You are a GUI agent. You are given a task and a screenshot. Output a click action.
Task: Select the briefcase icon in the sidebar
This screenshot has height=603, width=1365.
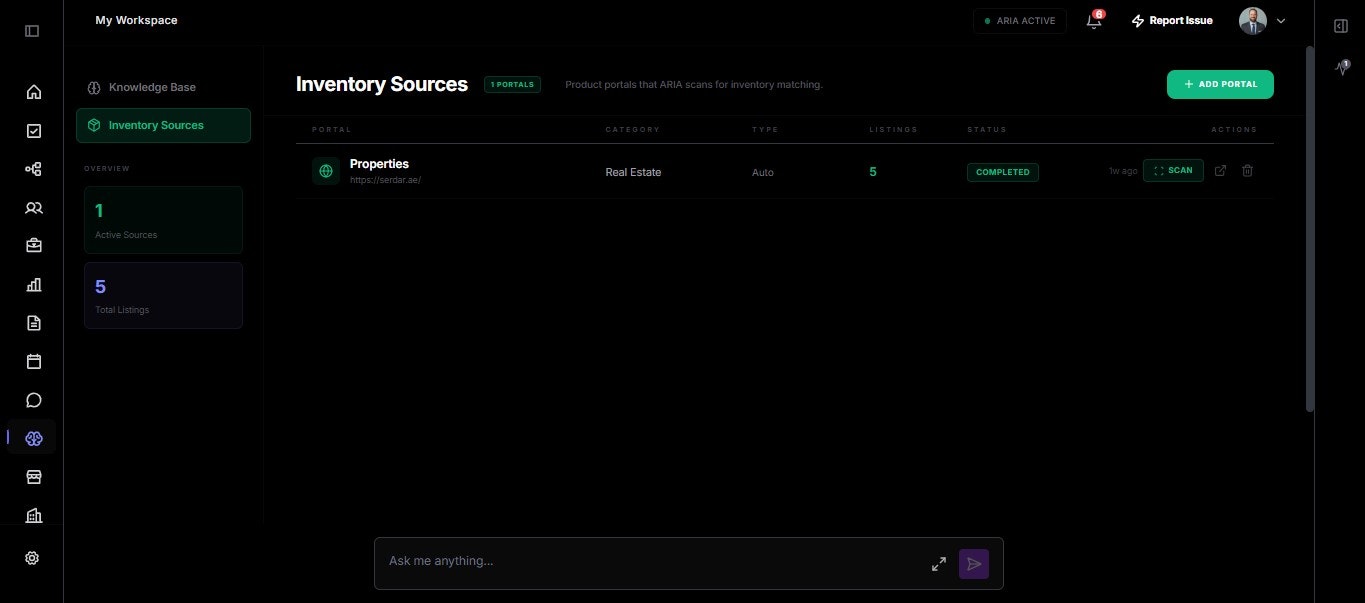(x=33, y=245)
